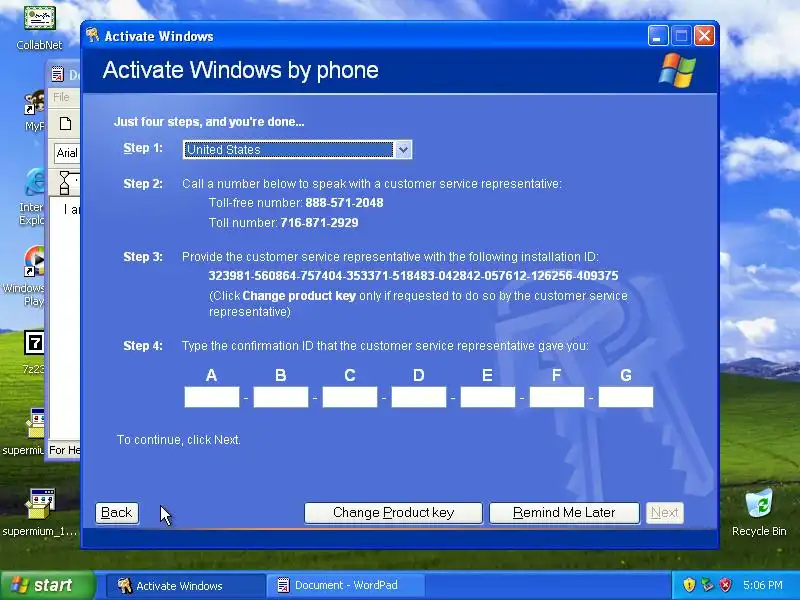Image resolution: width=800 pixels, height=600 pixels.
Task: Click the Activate Windows by phone heading
Action: [240, 70]
